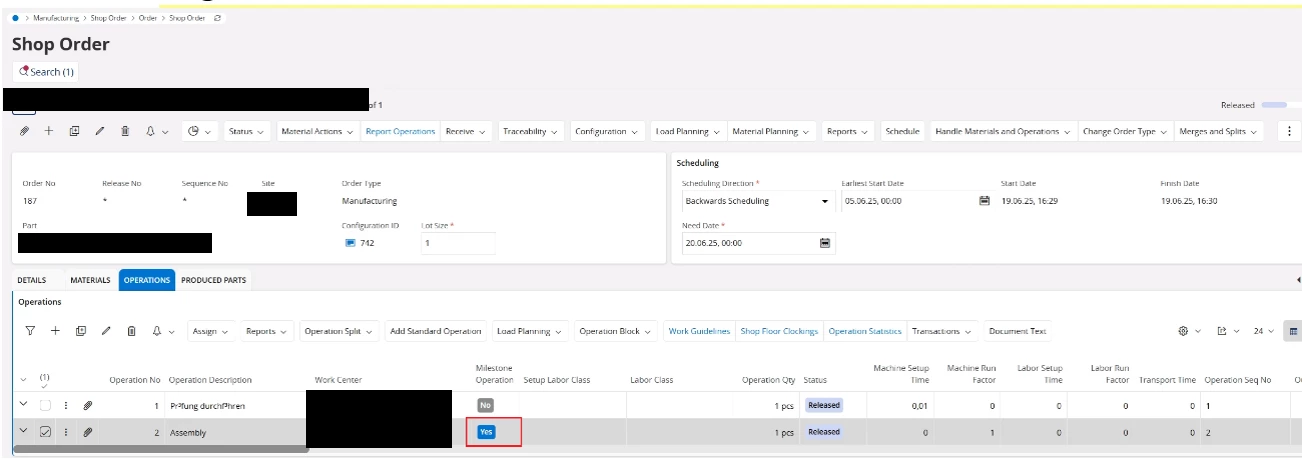Untick the checkbox for the Assembly row

click(x=44, y=432)
